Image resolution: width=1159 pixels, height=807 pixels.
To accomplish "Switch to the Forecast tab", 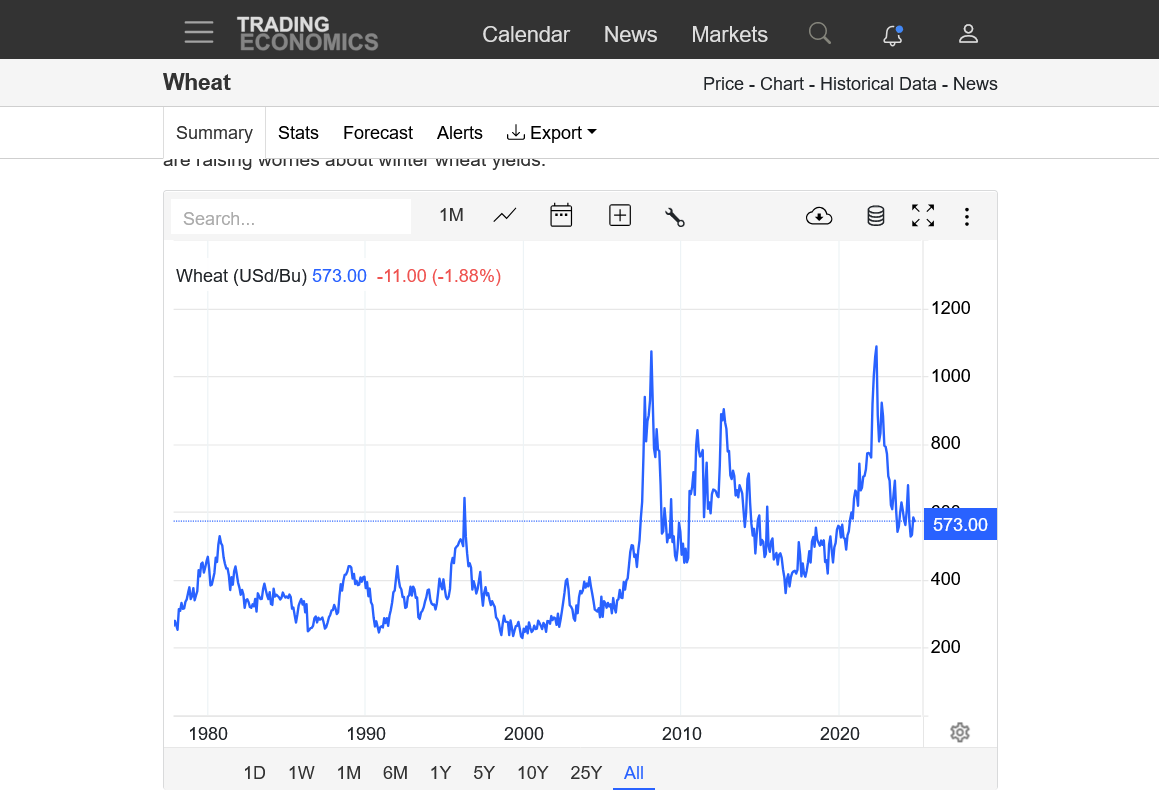I will coord(377,133).
